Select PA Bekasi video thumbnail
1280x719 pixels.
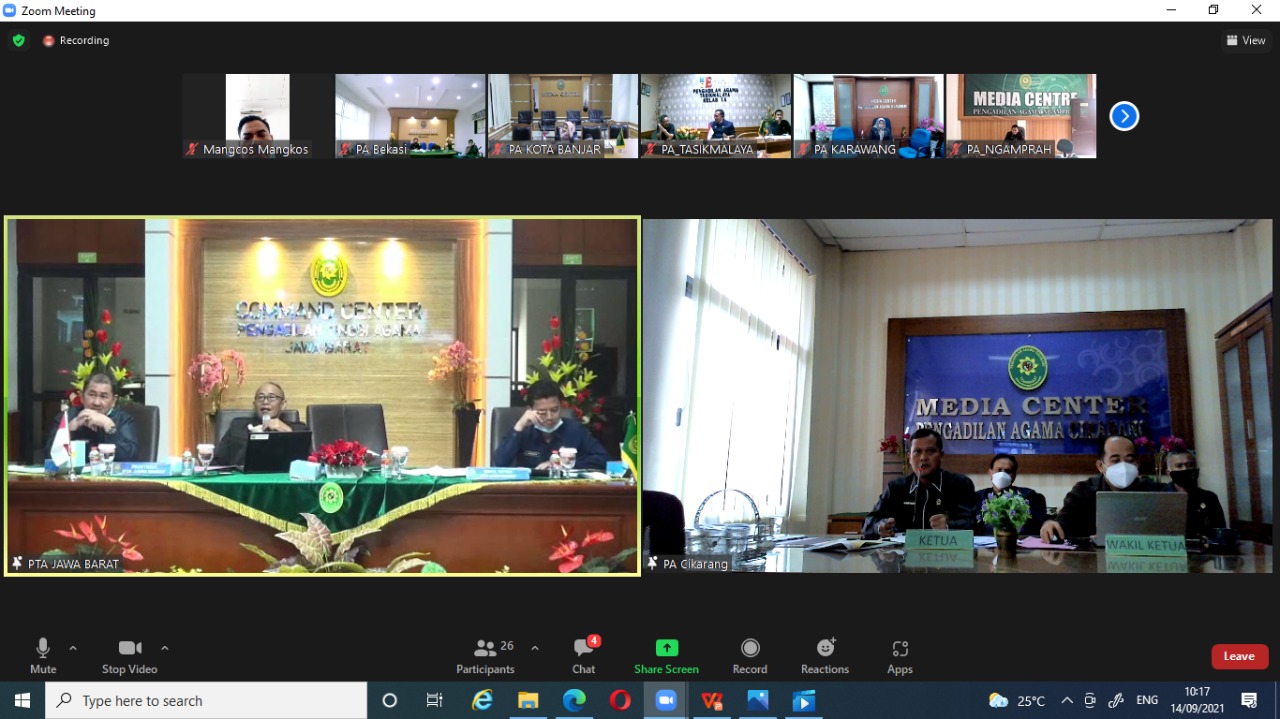pos(410,116)
